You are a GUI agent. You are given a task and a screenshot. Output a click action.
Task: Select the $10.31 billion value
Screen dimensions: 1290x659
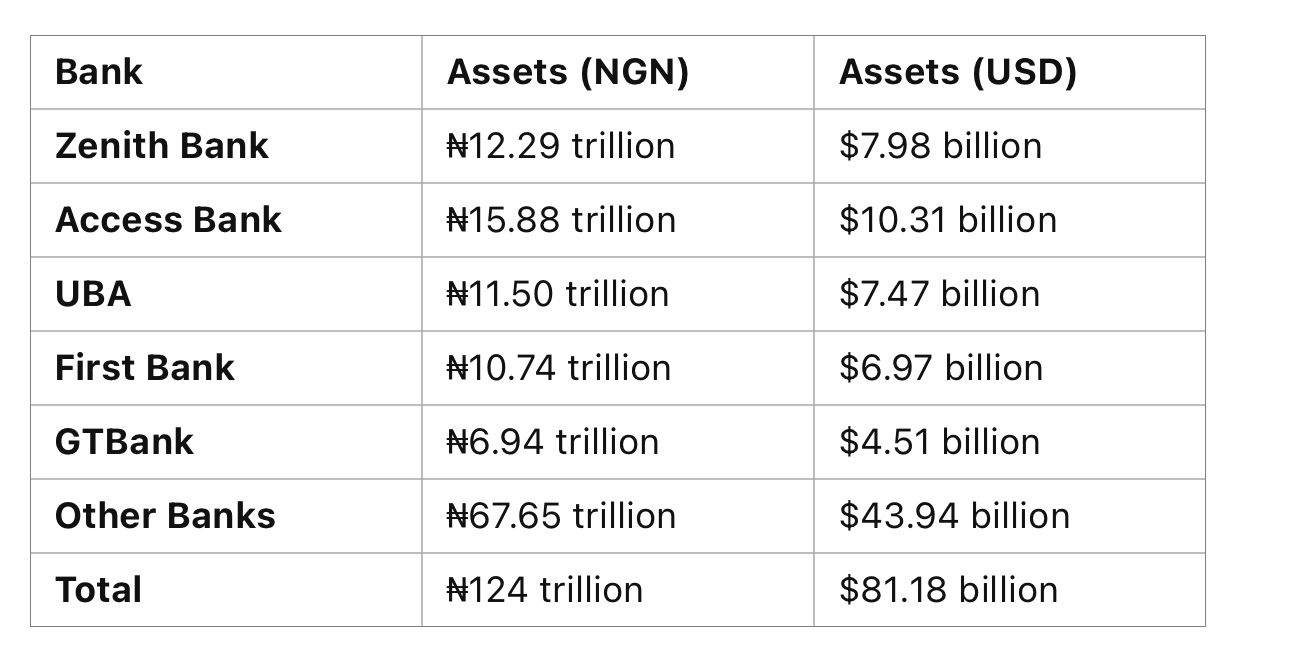click(x=947, y=220)
